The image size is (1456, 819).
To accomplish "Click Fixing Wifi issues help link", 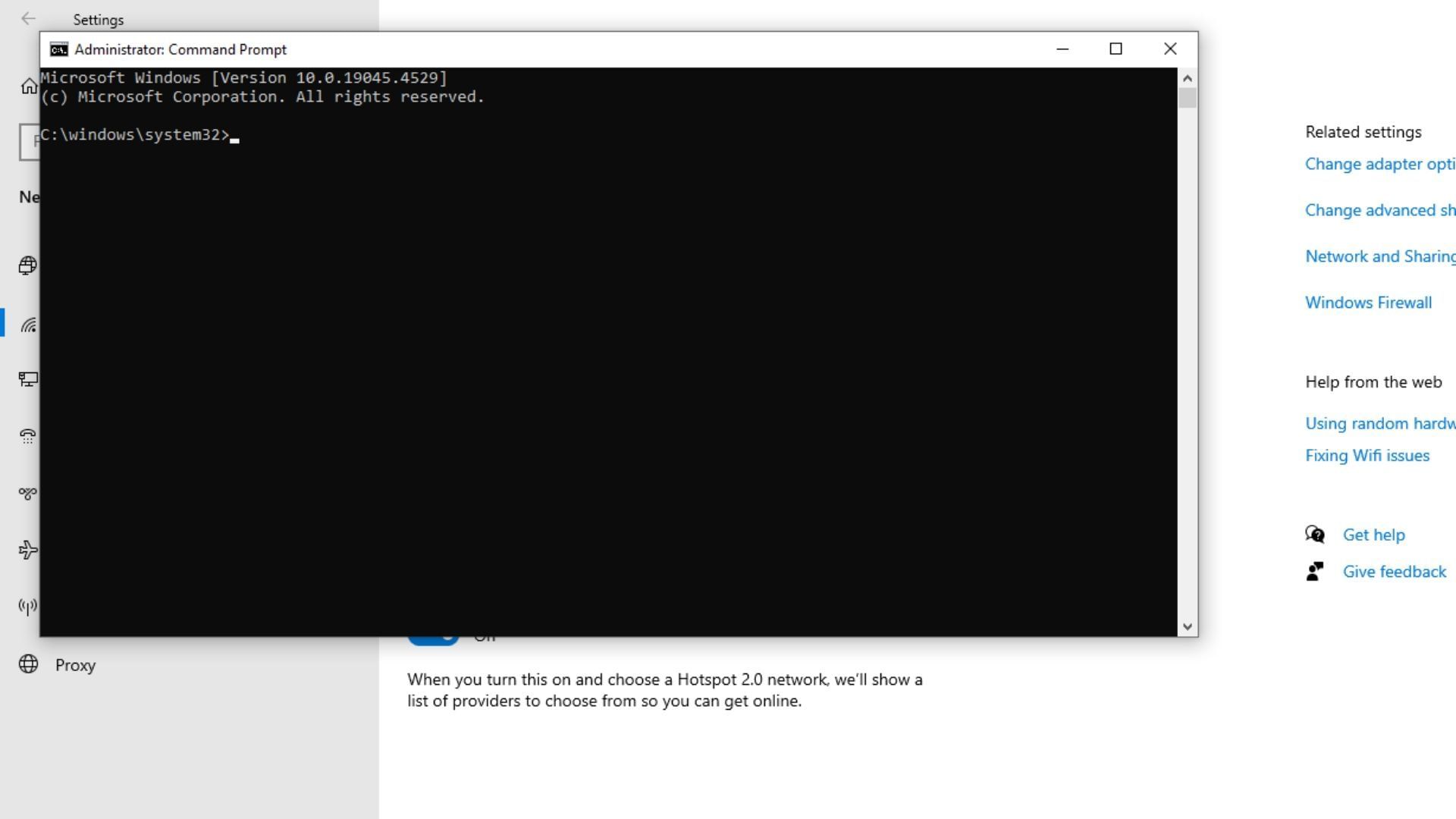I will tap(1367, 456).
